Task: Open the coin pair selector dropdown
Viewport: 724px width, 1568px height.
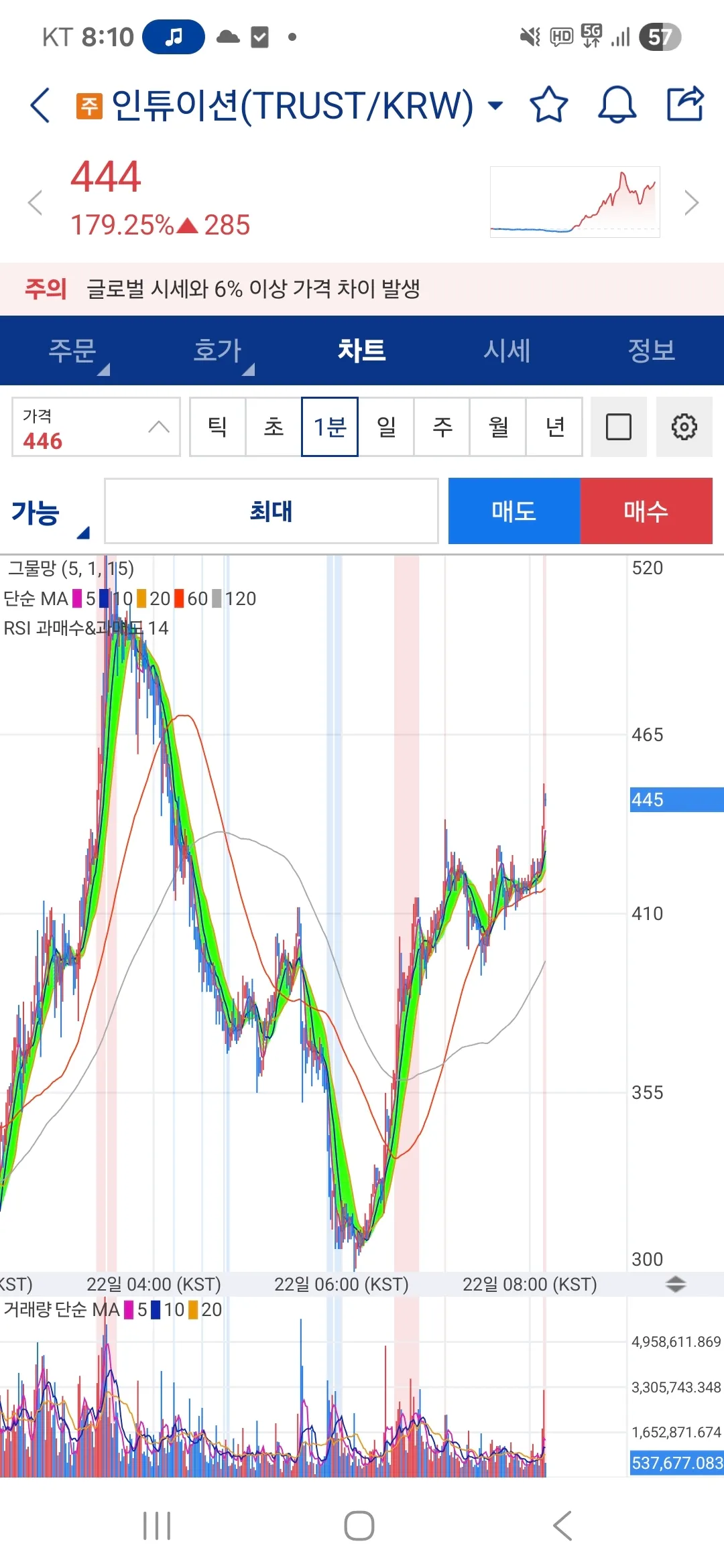Action: [x=495, y=105]
